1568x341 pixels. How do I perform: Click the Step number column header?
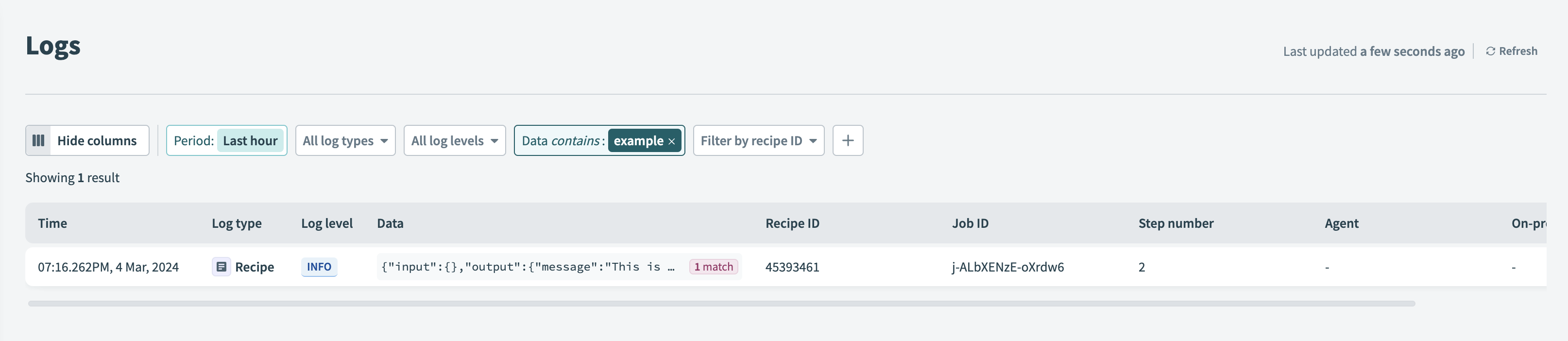tap(1176, 223)
